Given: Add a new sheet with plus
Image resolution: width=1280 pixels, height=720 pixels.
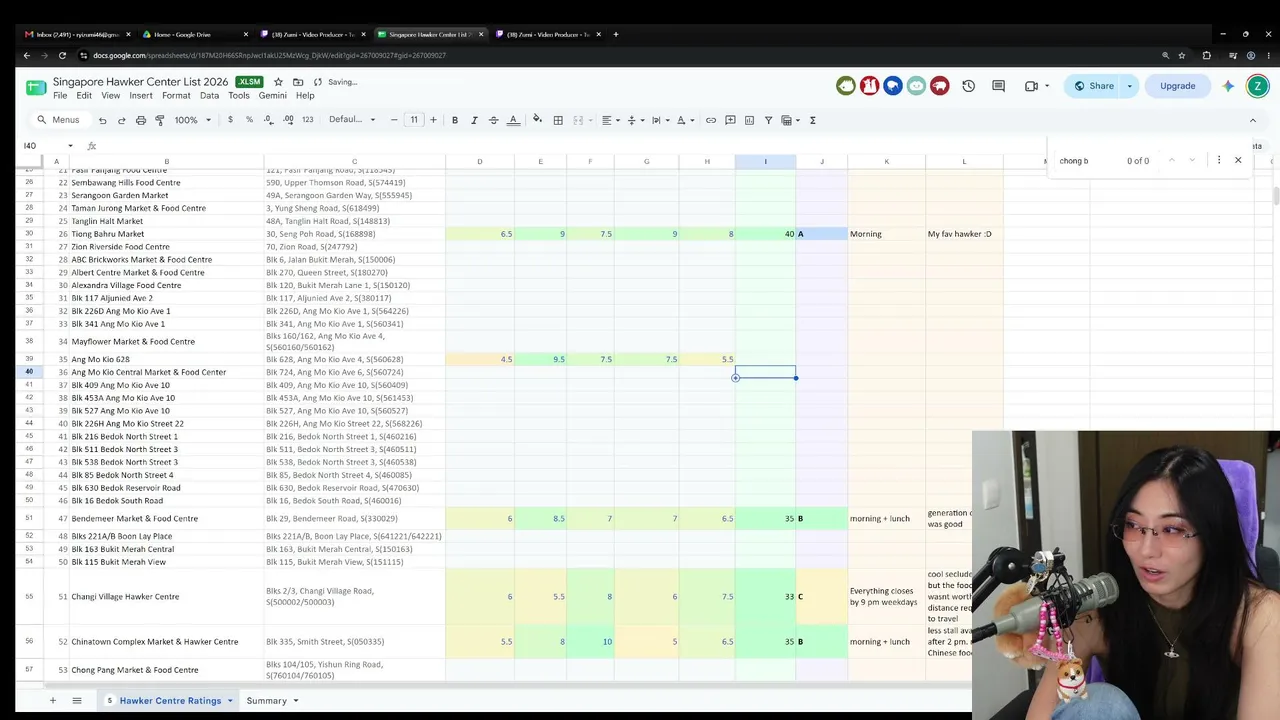Looking at the screenshot, I should tap(52, 701).
